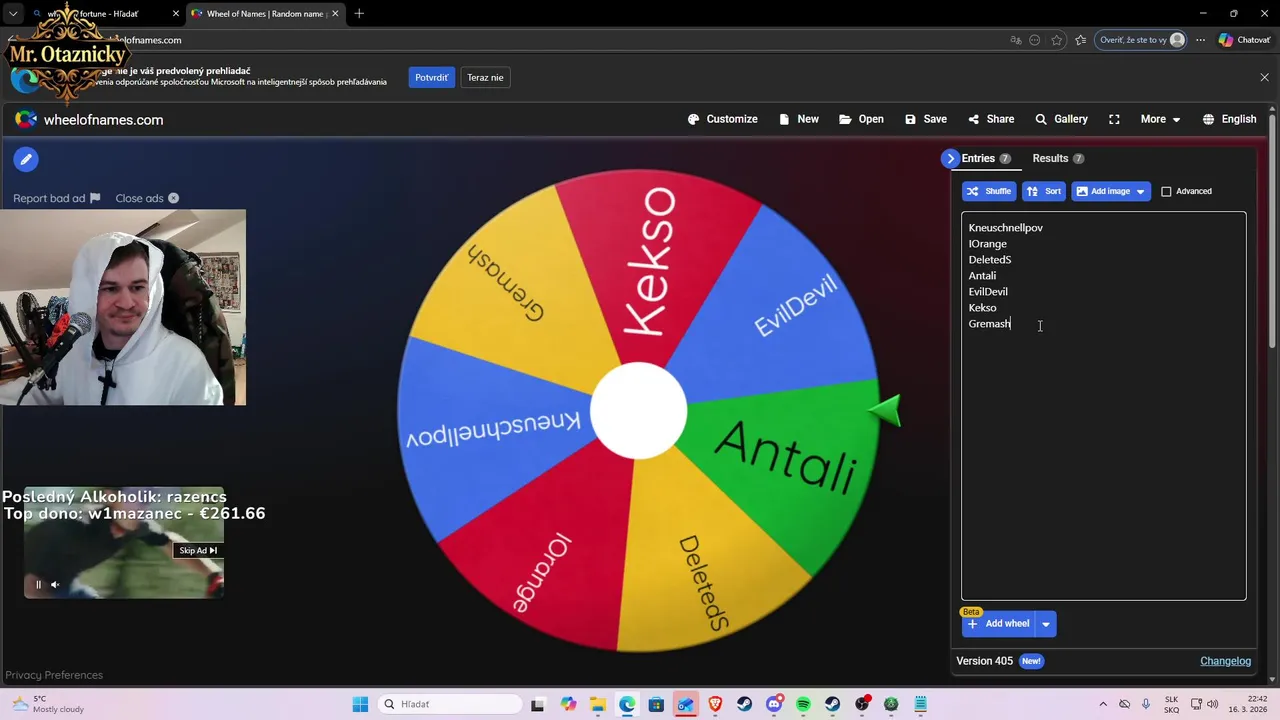Screen dimensions: 1280x720
Task: Open the taskbar weather widget
Action: point(47,704)
